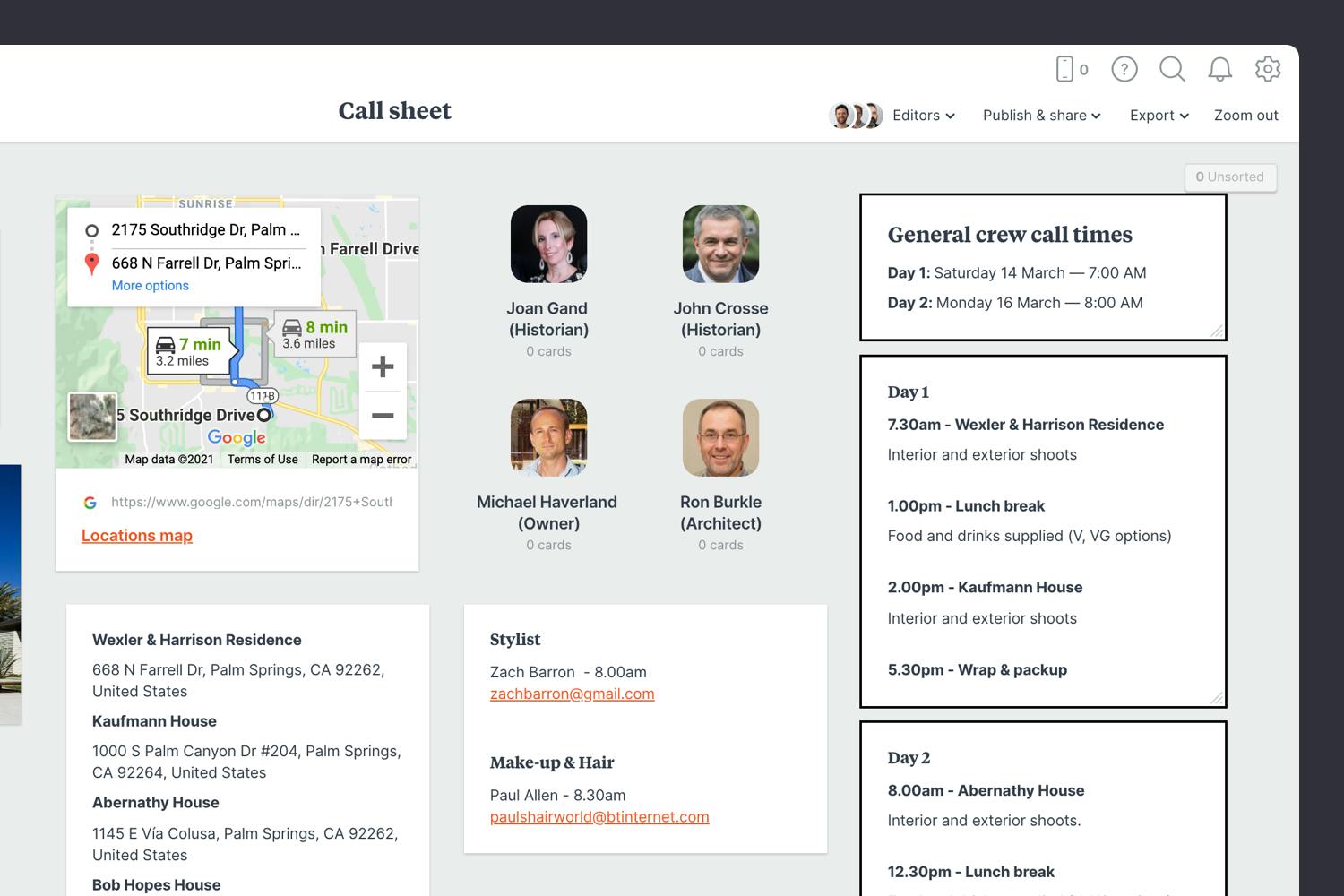Click Zoom out in the toolbar

click(1245, 116)
